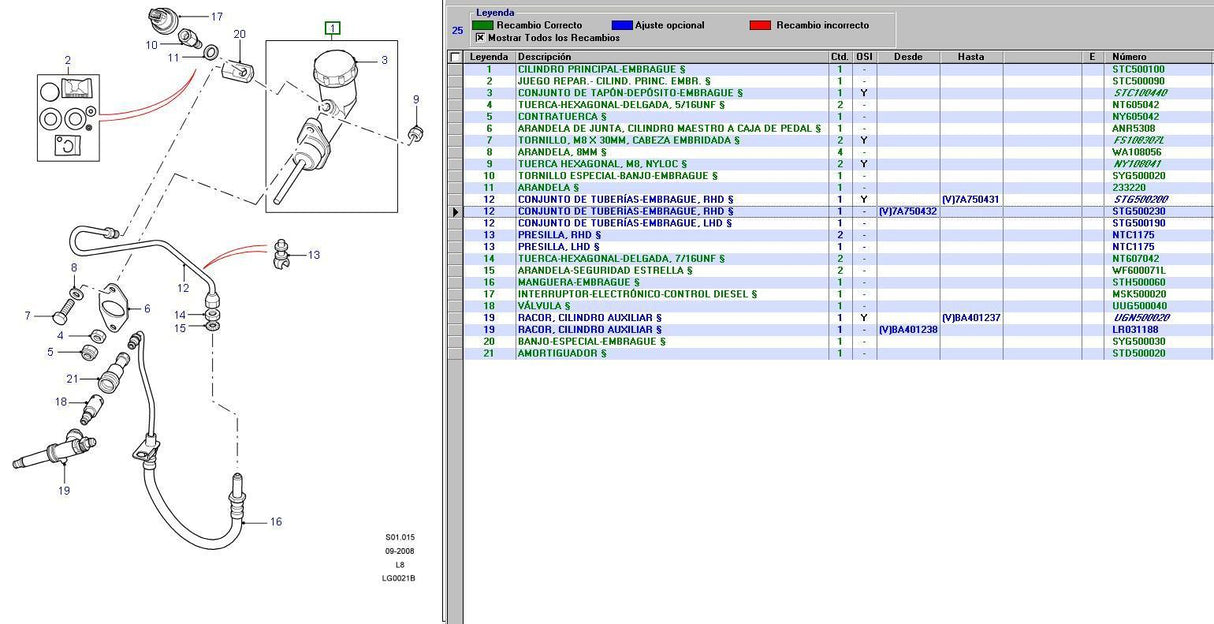The width and height of the screenshot is (1214, 624).
Task: Click callout 6 beside the gasket
Action: tap(146, 309)
